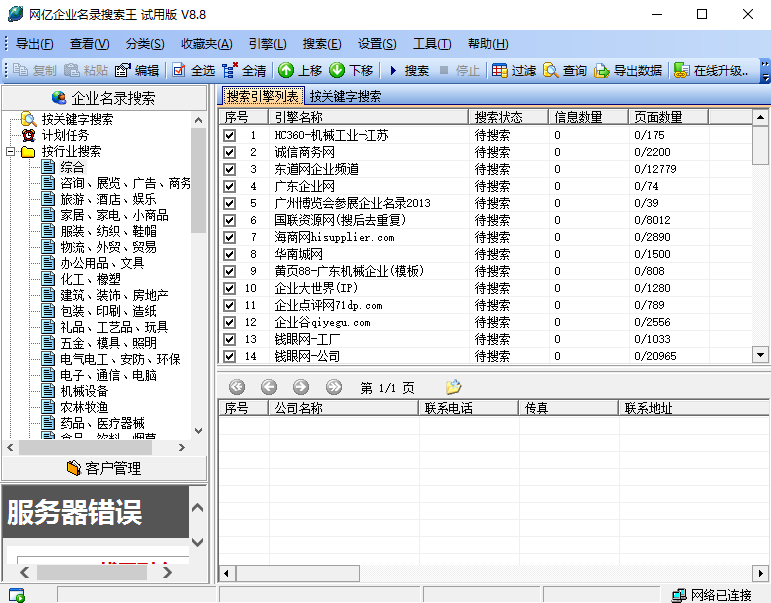771x603 pixels.
Task: Open 计划任务 scheduled task item
Action: [65, 135]
